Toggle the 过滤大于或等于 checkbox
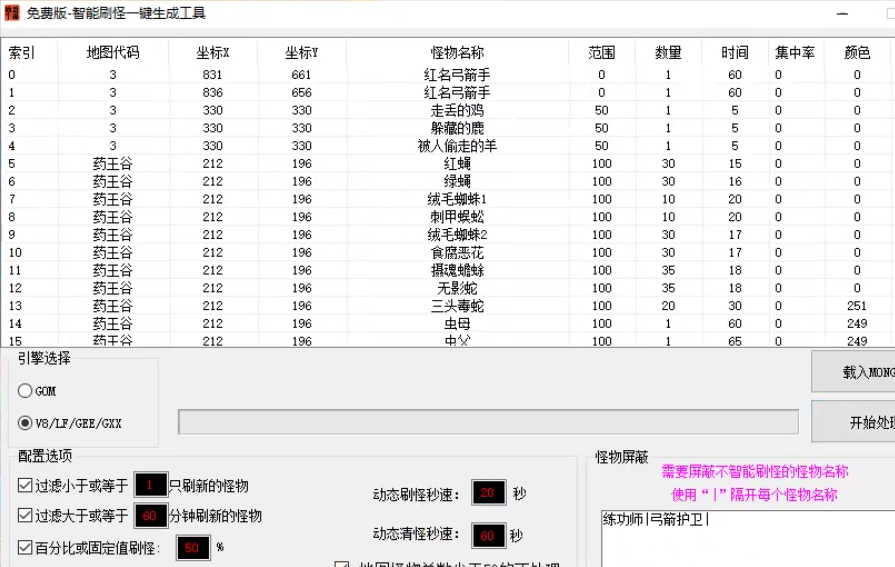 pyautogui.click(x=25, y=516)
